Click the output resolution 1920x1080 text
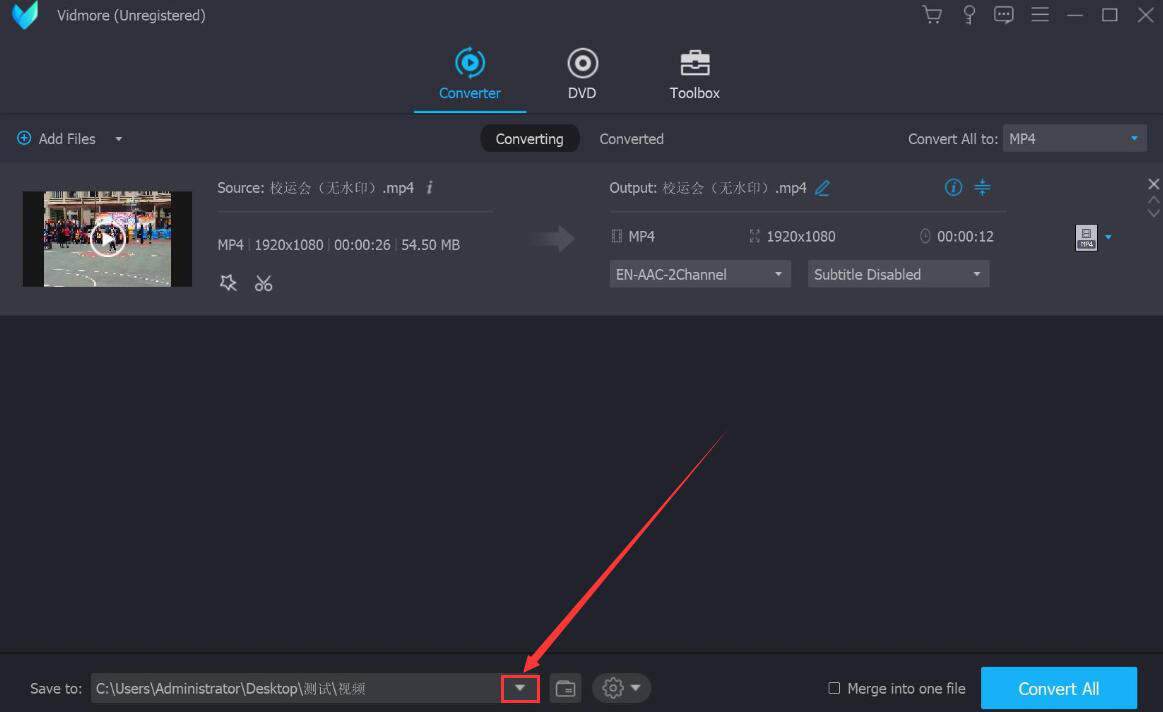Image resolution: width=1163 pixels, height=712 pixels. 800,237
